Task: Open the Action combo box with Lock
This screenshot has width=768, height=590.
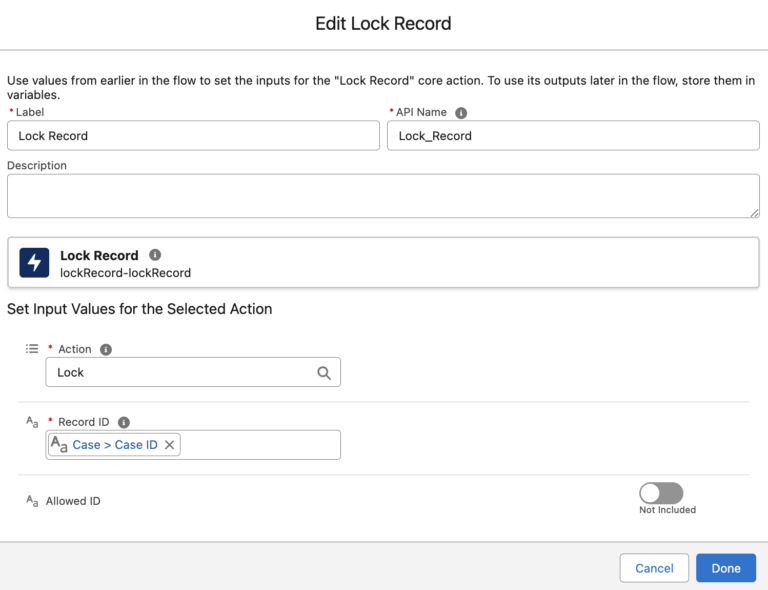Action: [x=180, y=373]
